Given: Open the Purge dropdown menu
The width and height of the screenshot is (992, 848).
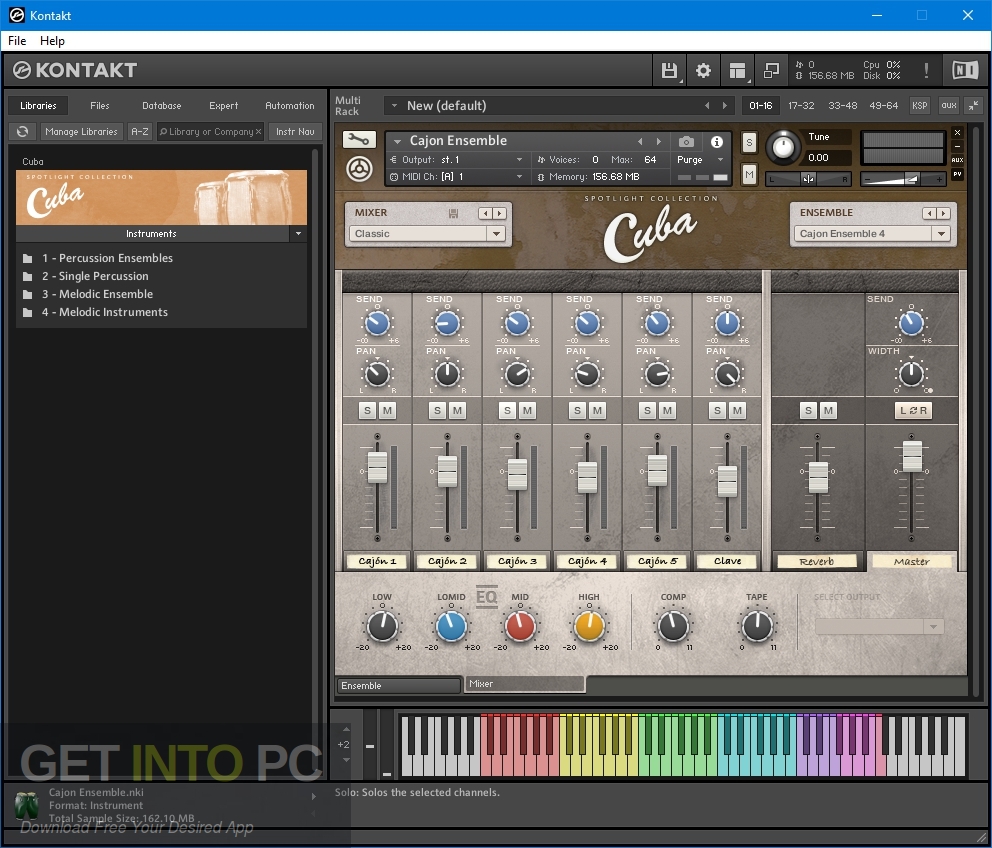Looking at the screenshot, I should [700, 159].
